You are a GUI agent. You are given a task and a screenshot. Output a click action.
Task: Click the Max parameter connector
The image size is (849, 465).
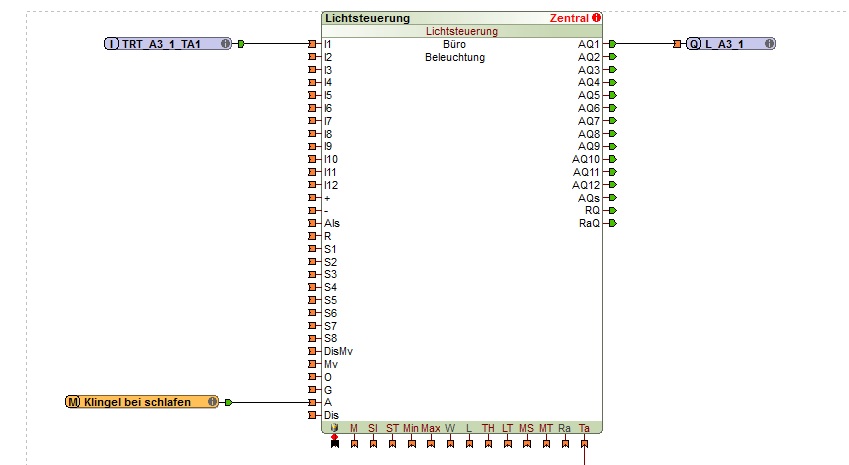tap(431, 444)
